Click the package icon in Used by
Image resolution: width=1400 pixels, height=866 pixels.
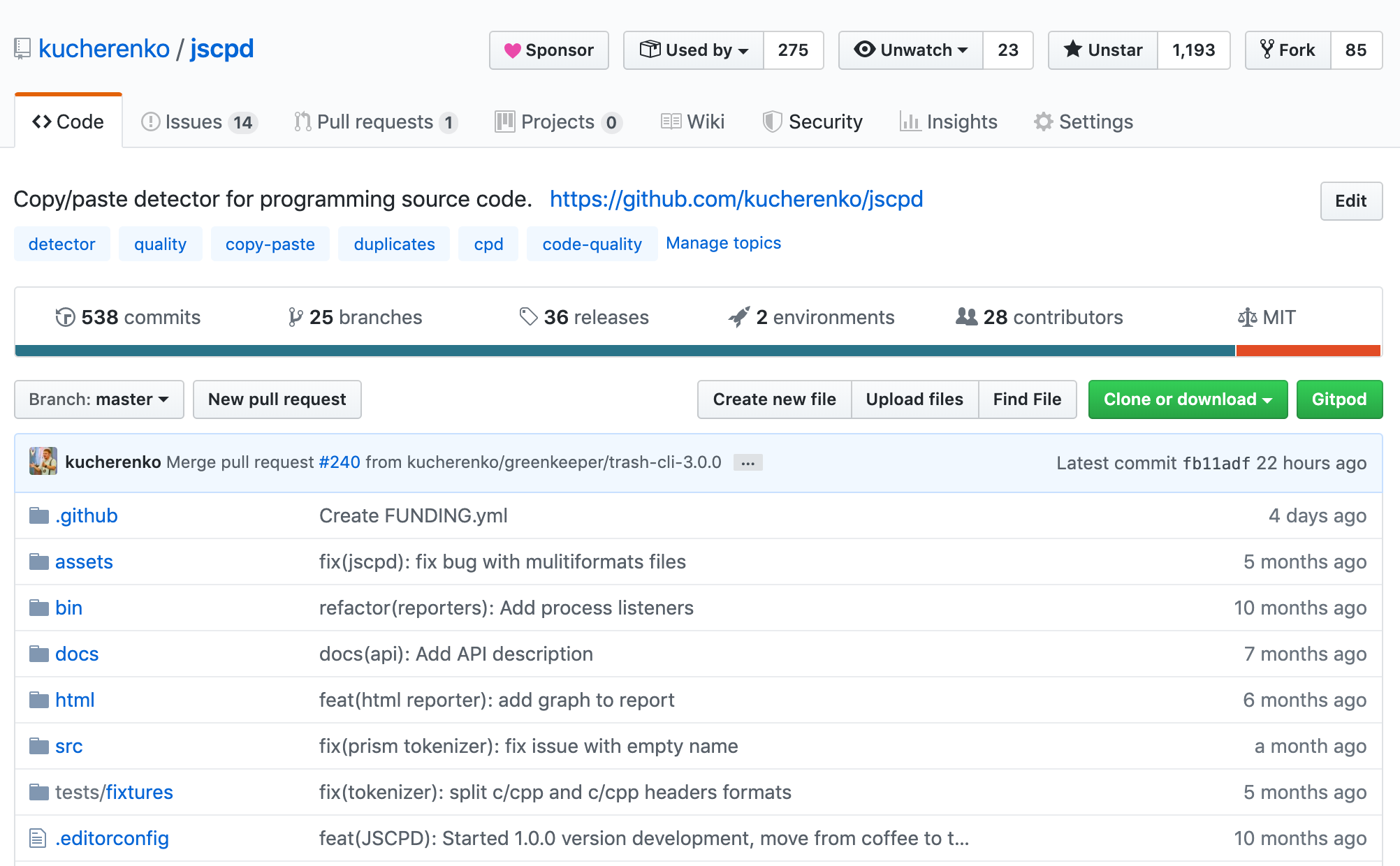650,49
